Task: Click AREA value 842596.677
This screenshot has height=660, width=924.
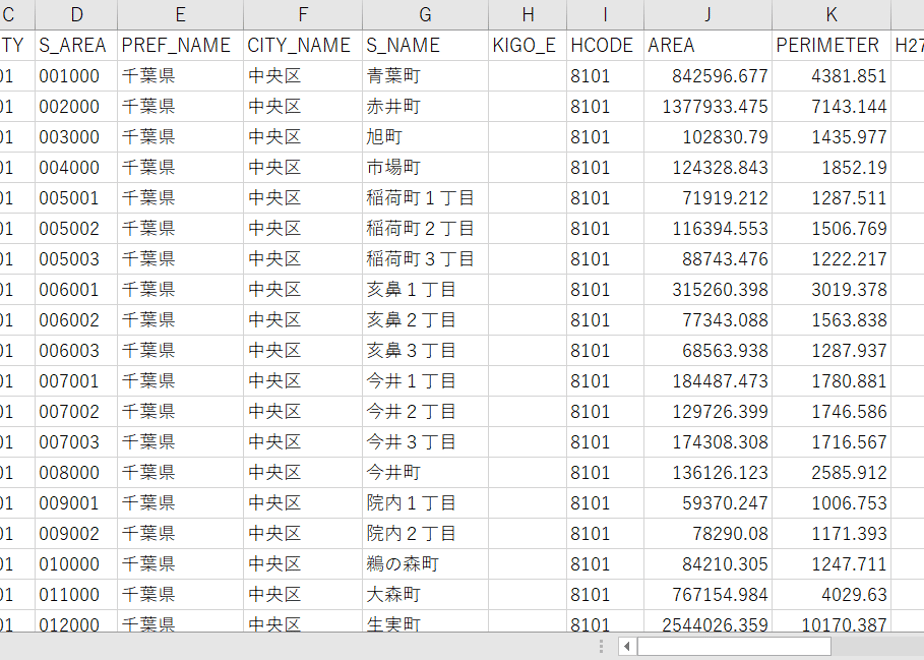Action: click(708, 76)
